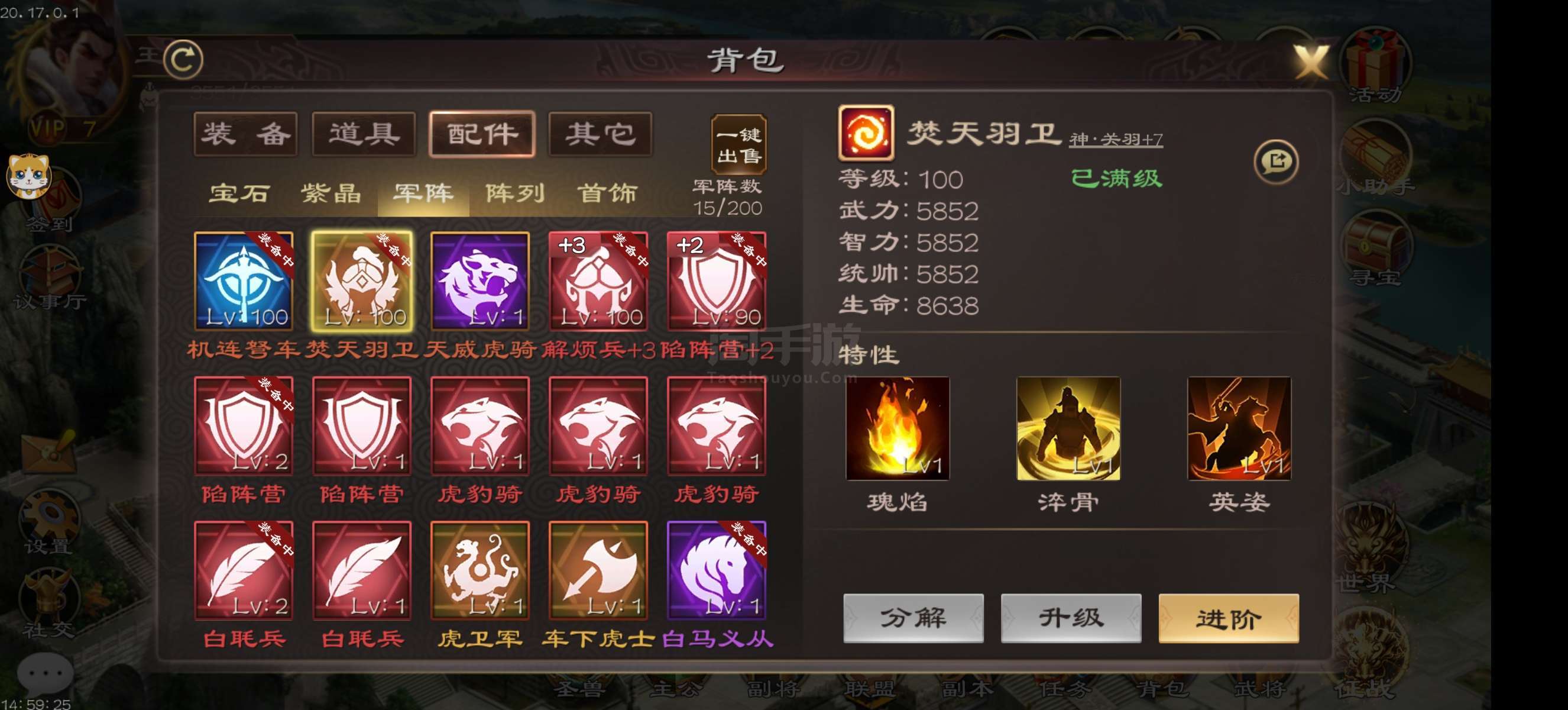Select the 车下虎士 axe icon
This screenshot has width=1568, height=710.
(598, 570)
